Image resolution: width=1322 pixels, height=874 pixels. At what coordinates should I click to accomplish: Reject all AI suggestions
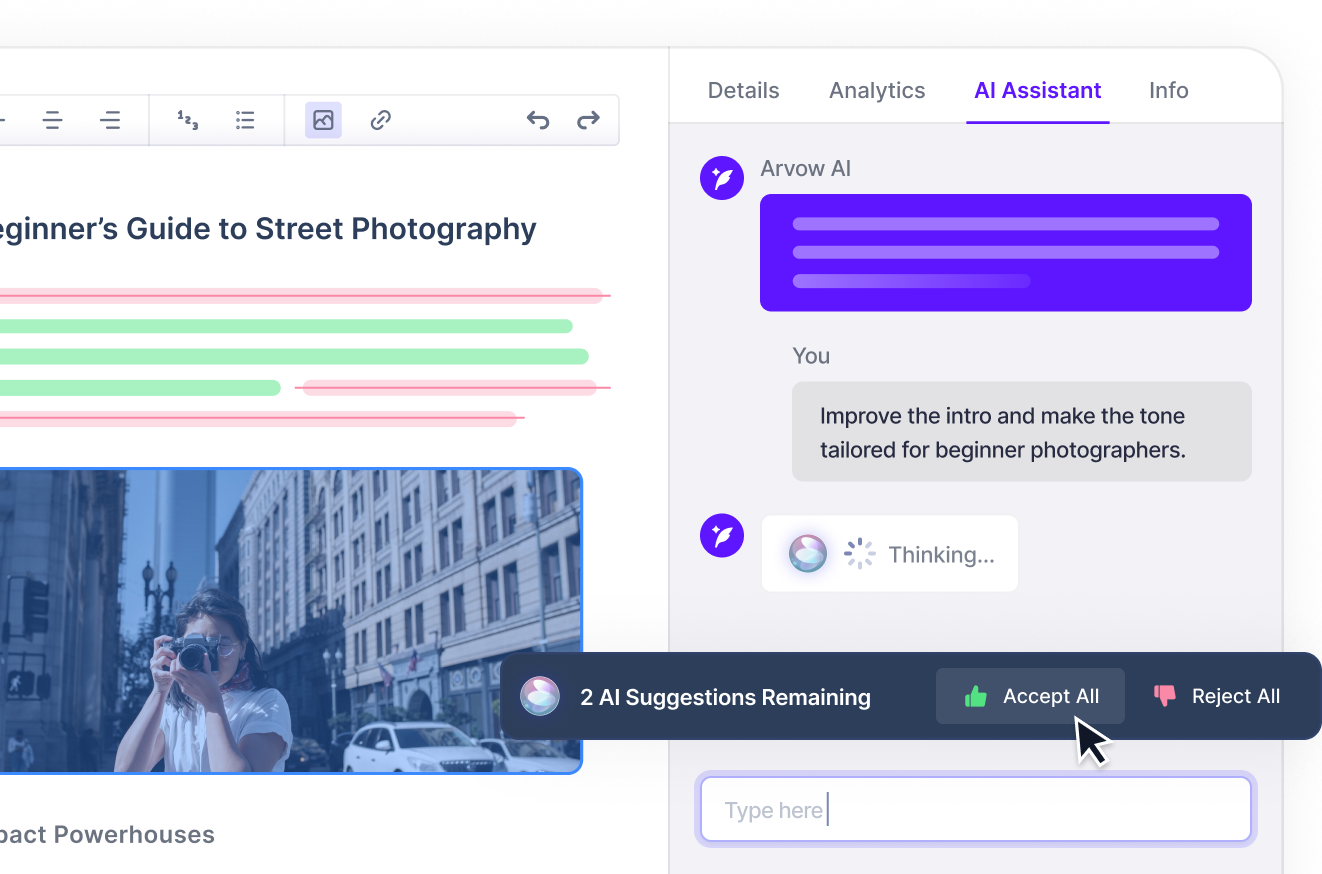pos(1216,696)
